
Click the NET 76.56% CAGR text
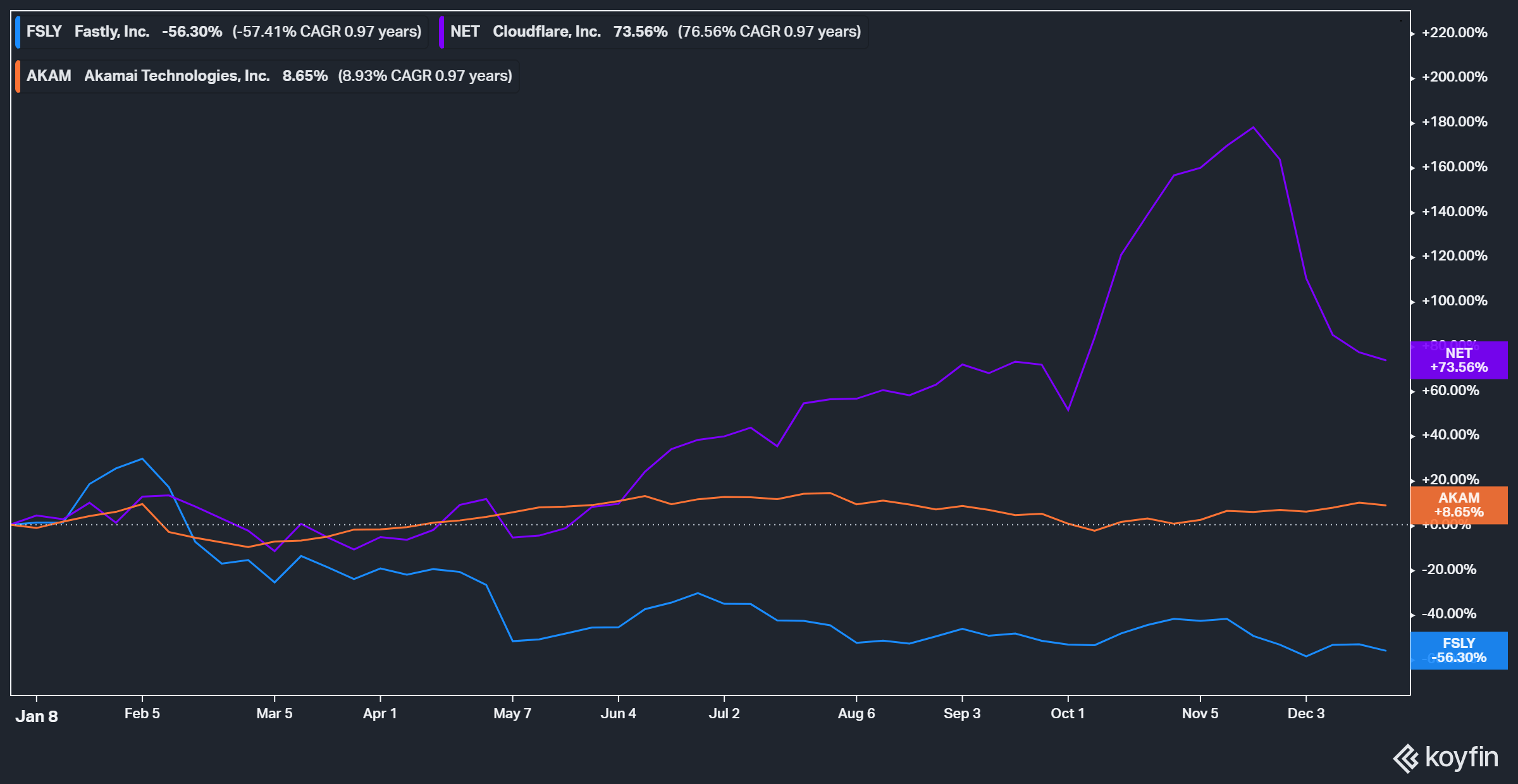click(x=770, y=32)
